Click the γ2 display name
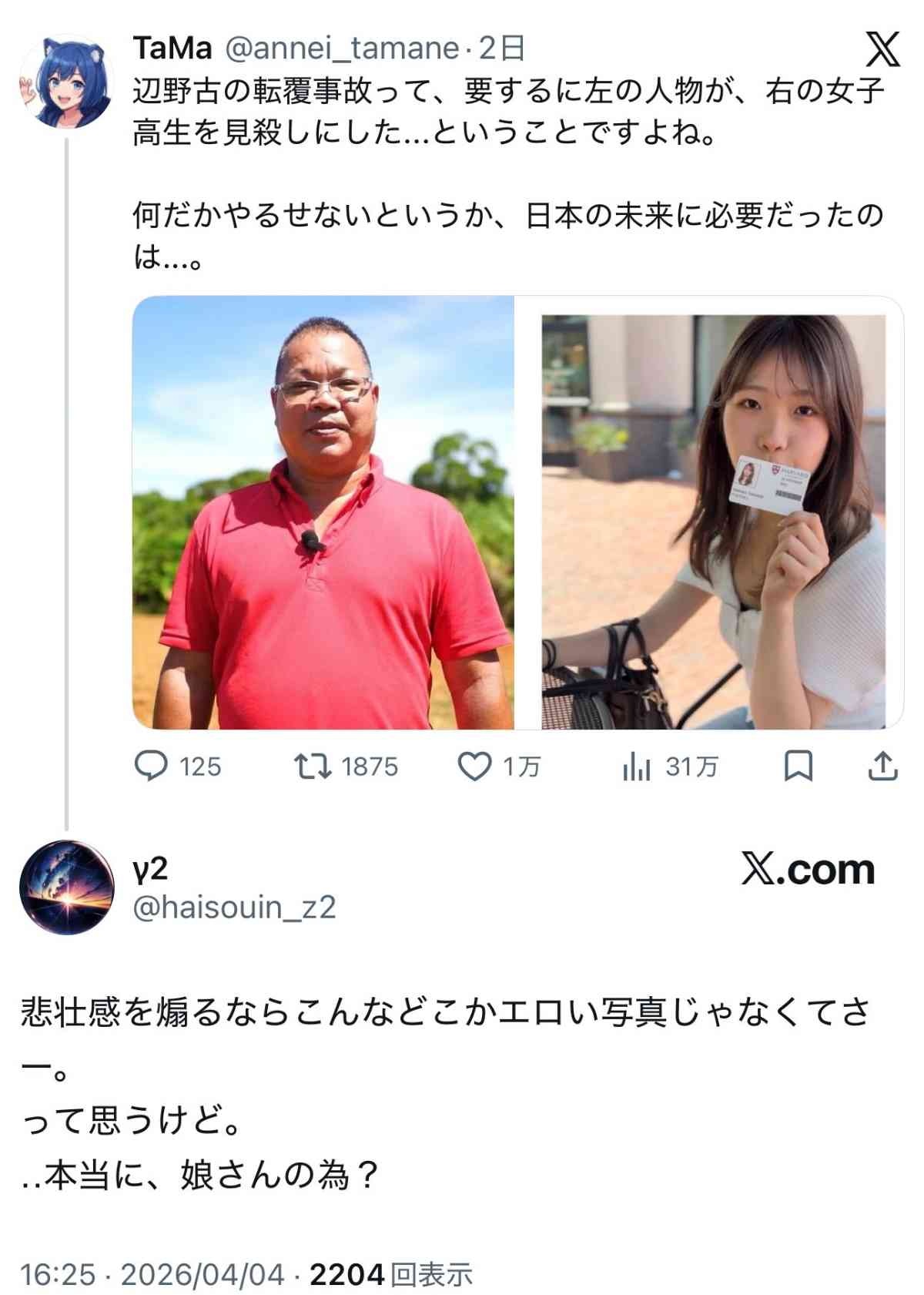 pos(150,869)
